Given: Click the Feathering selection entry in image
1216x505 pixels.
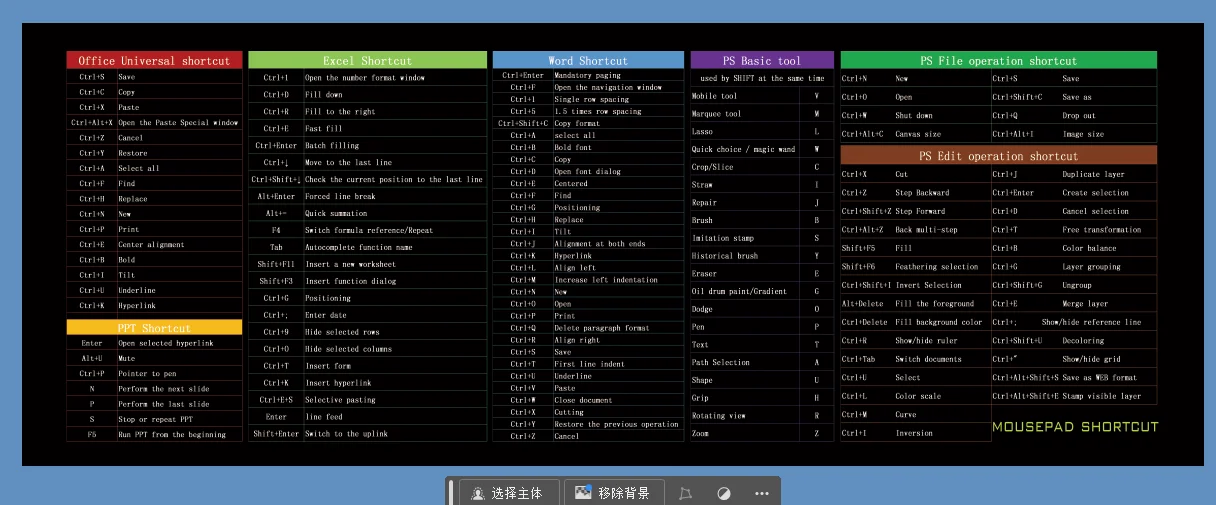Looking at the screenshot, I should [x=936, y=267].
